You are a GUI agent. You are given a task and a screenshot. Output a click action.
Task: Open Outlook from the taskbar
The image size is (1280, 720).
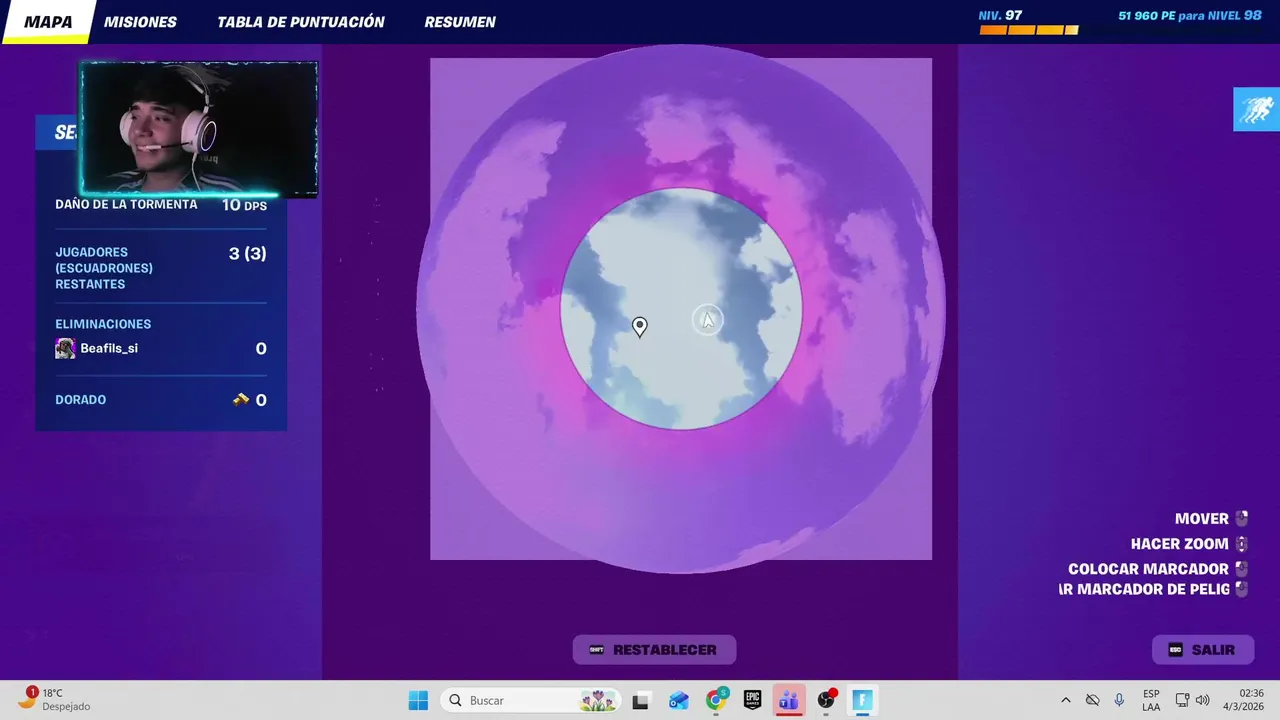point(679,701)
